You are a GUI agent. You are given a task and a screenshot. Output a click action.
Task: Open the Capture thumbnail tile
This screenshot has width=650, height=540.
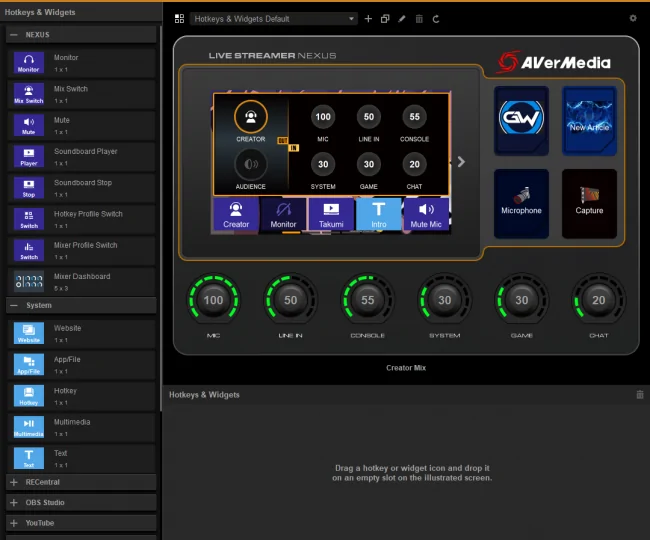click(589, 204)
